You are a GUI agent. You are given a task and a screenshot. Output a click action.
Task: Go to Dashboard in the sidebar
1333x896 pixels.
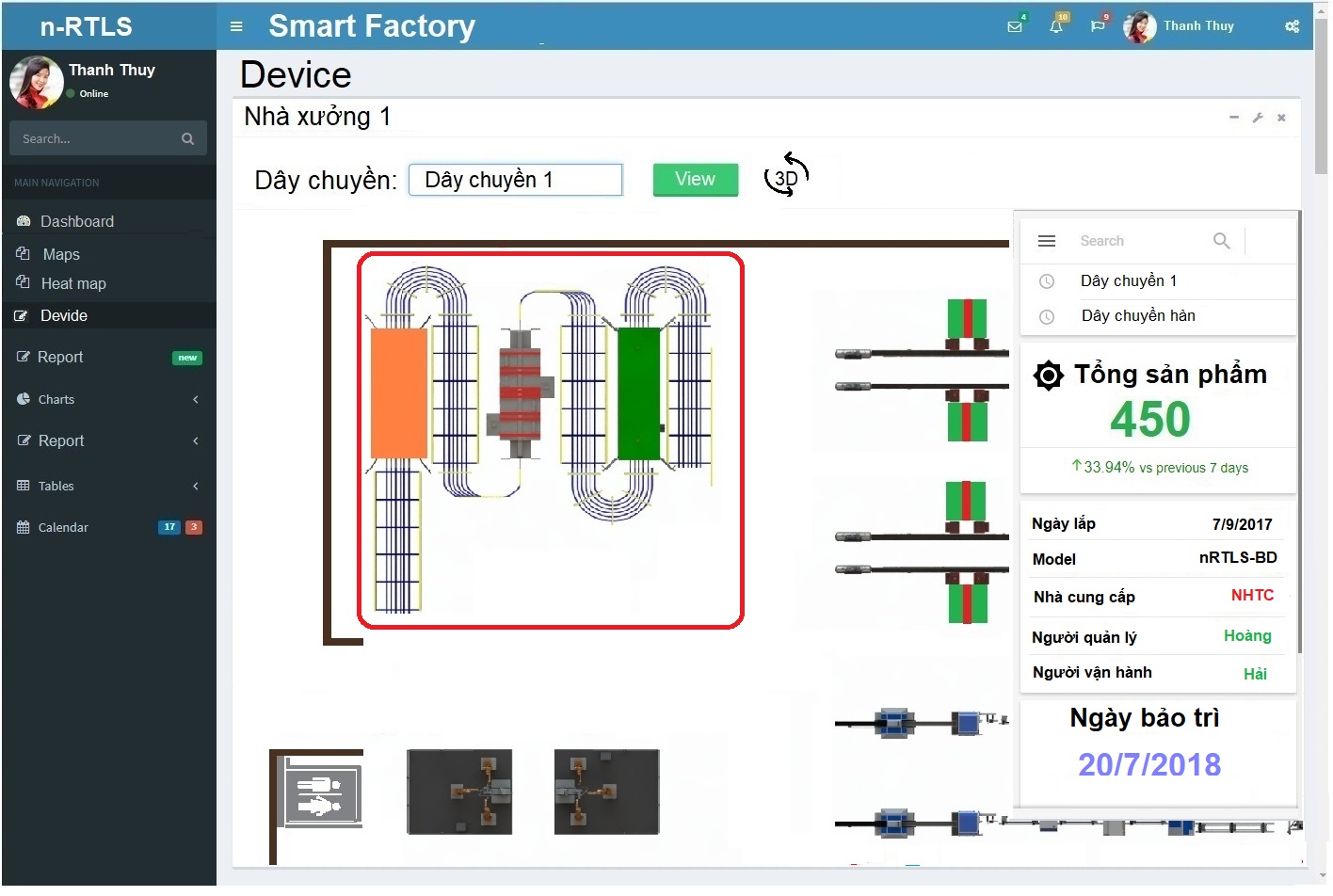[76, 221]
